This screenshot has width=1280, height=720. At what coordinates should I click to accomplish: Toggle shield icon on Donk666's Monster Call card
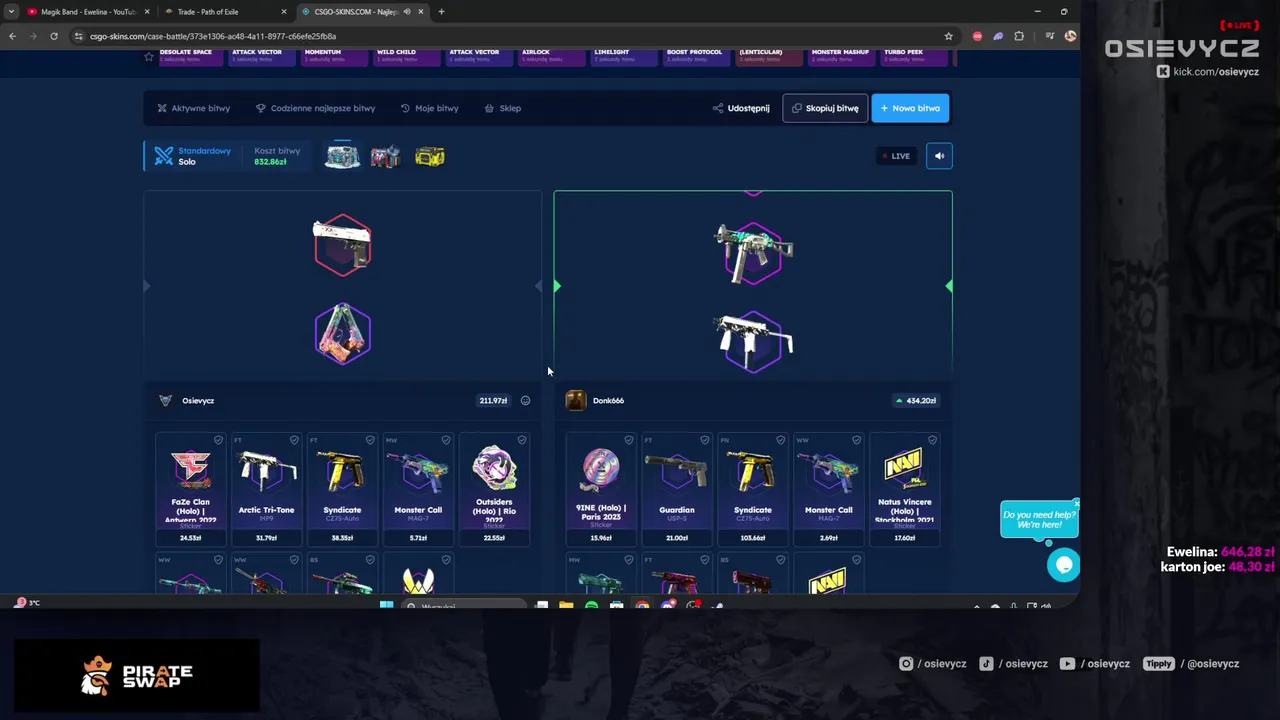857,440
